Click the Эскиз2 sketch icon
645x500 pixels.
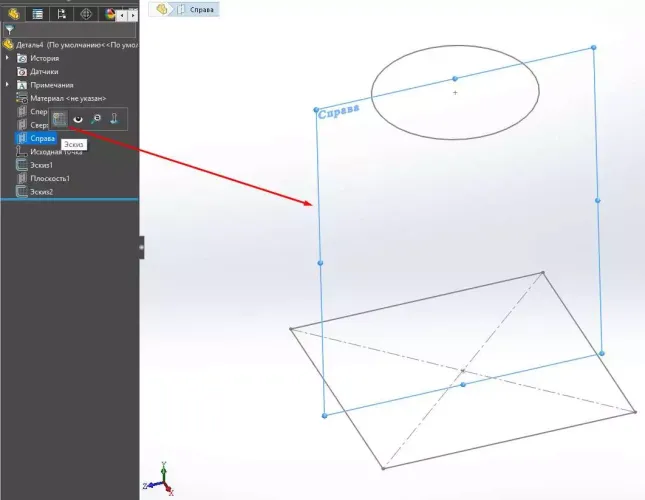[21, 192]
